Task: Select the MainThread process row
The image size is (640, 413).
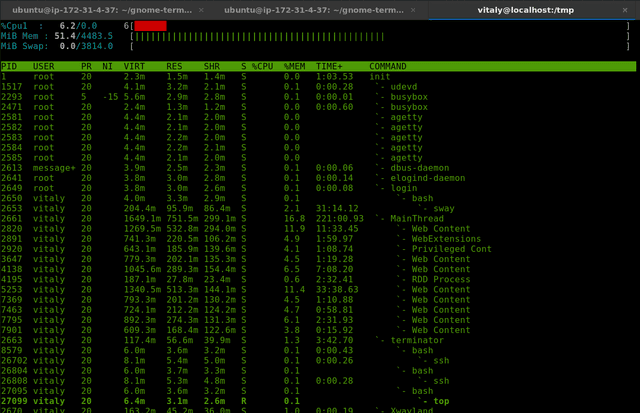Action: tap(318, 219)
